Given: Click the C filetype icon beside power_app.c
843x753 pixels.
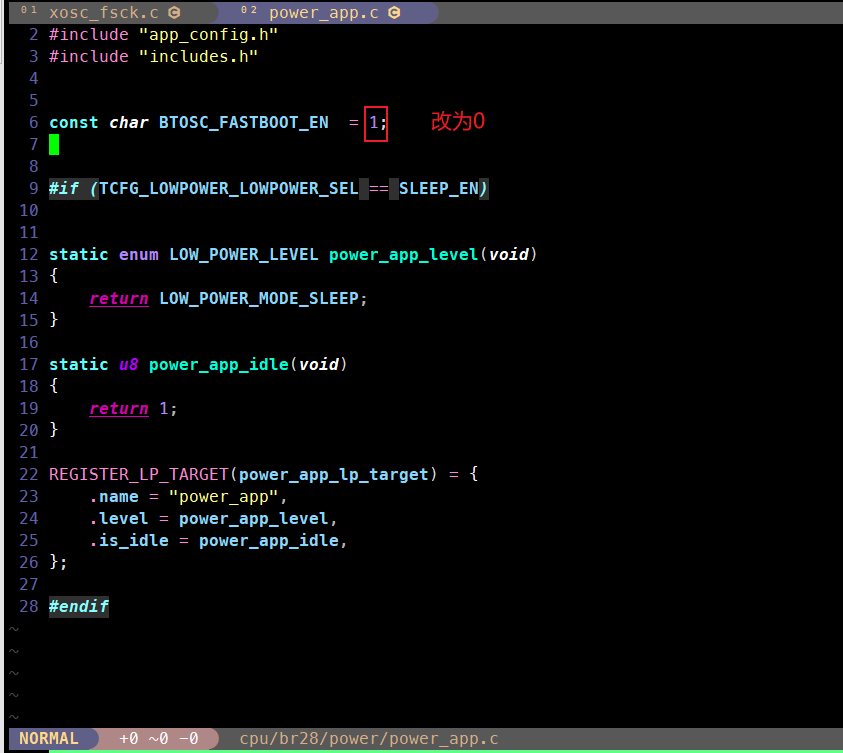Looking at the screenshot, I should point(394,12).
